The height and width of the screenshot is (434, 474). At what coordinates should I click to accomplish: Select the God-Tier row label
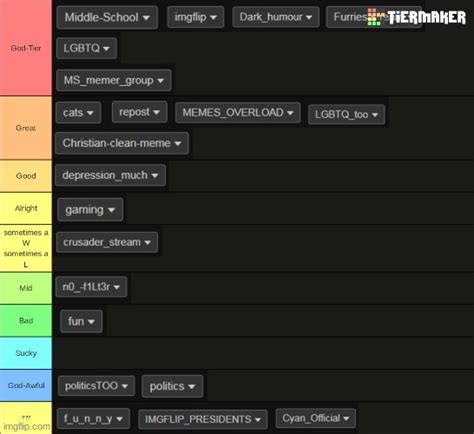tap(26, 48)
